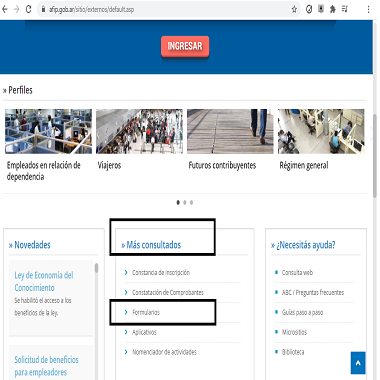Click the Empleados en relación de dependencia label
Viewport: 380px width, 380px height.
44,171
